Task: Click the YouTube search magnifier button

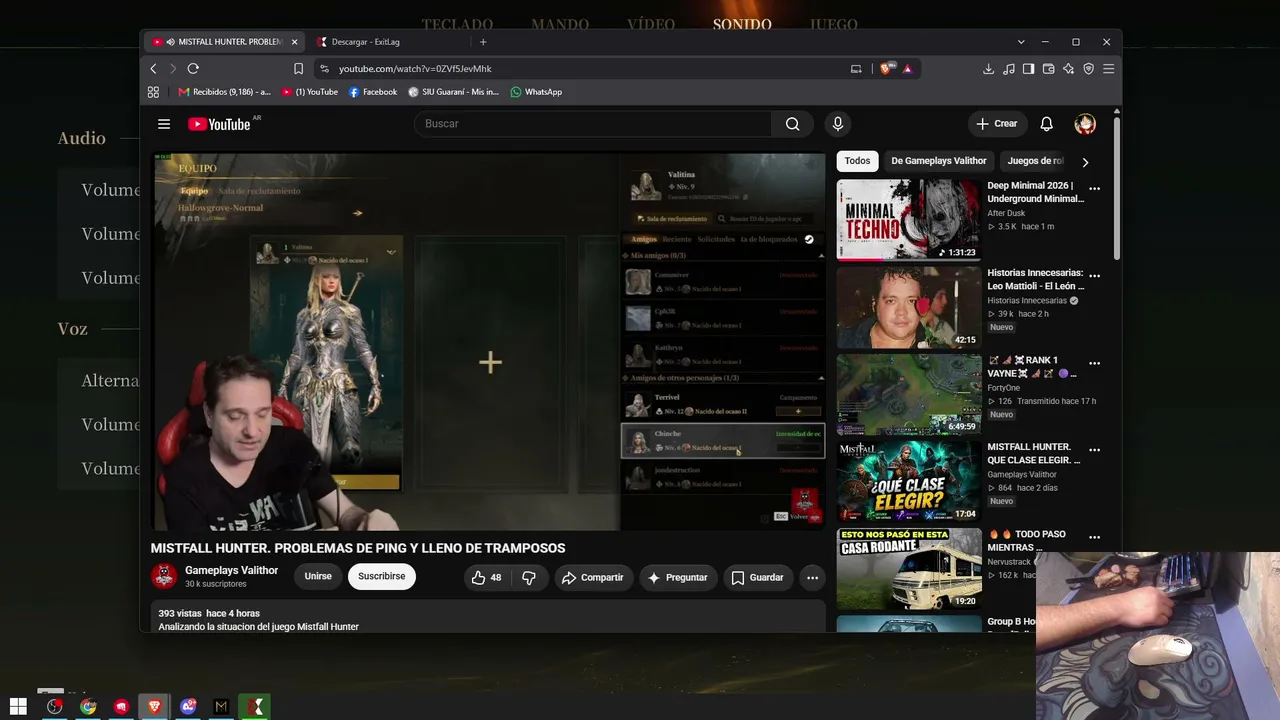Action: pos(792,124)
